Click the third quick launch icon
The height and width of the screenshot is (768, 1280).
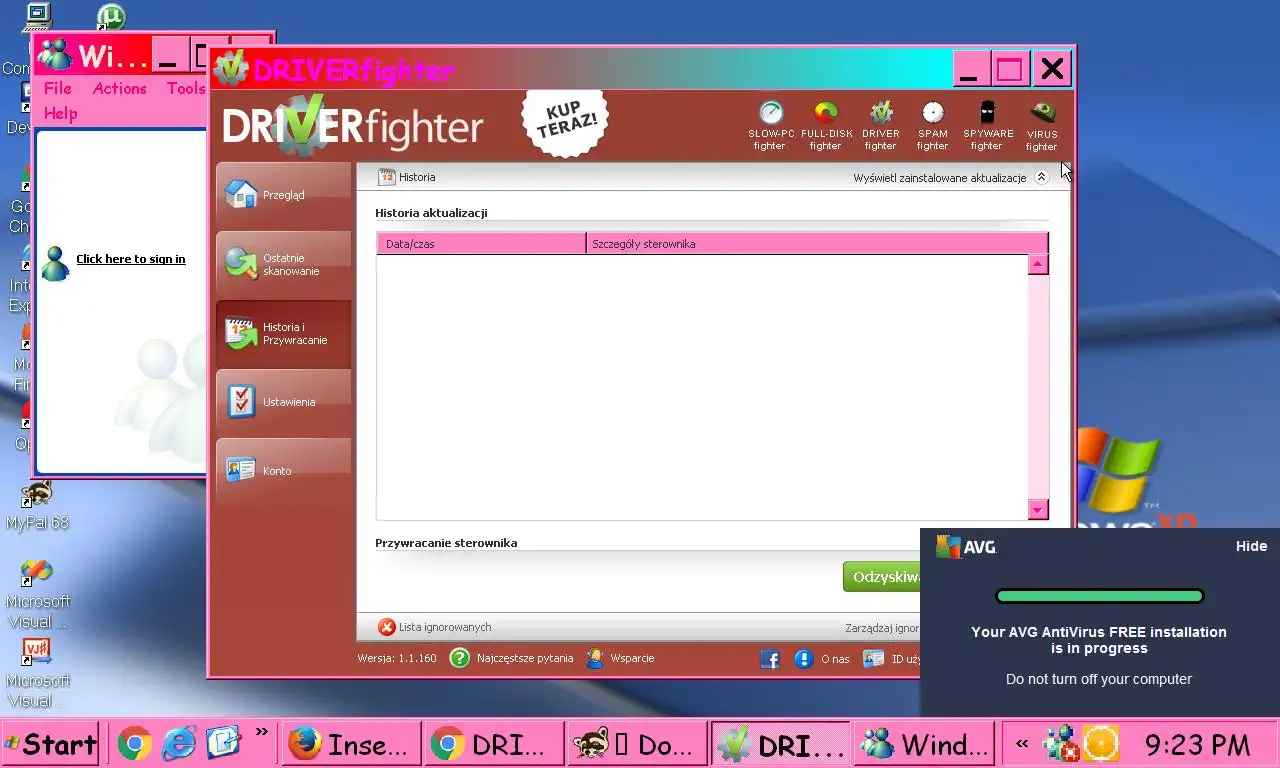(223, 743)
